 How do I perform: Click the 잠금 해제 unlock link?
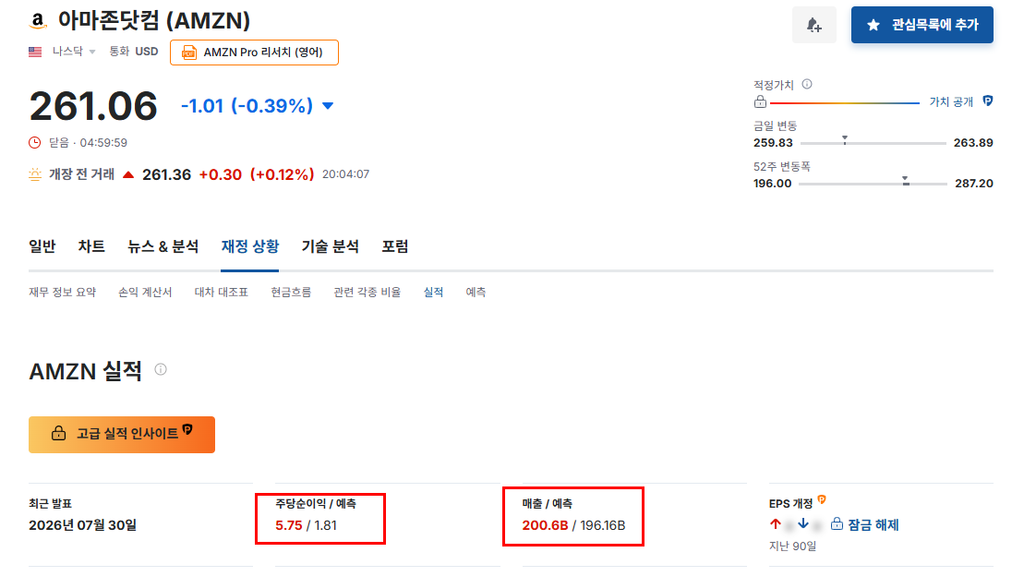[x=865, y=524]
